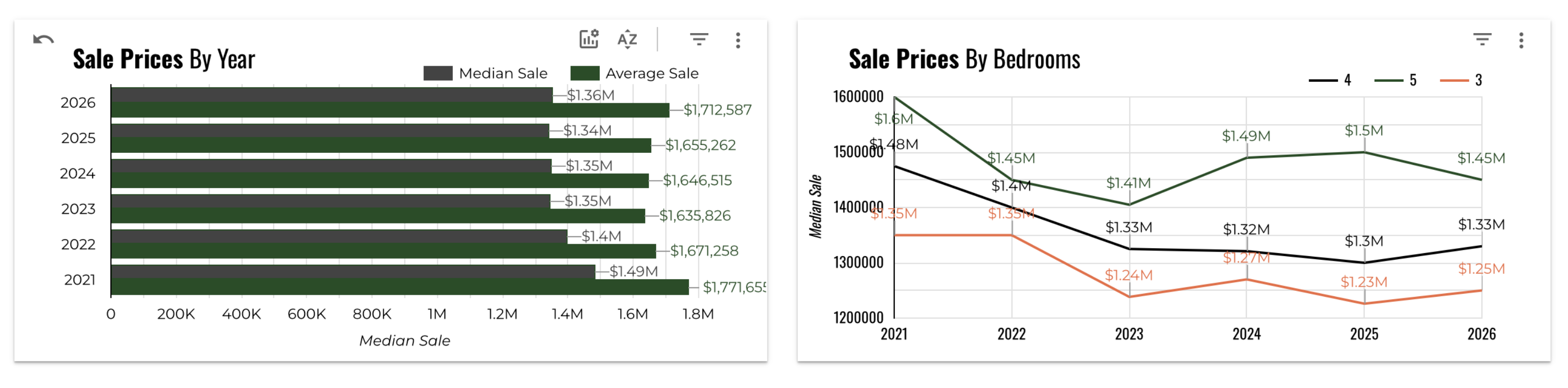1568x388 pixels.
Task: Open filter icon on Sale Prices By Bedrooms
Action: tap(1482, 40)
